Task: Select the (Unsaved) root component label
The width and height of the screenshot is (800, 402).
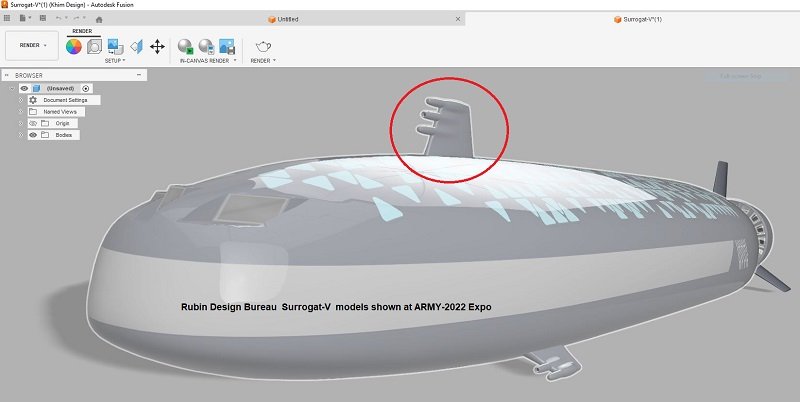Action: pos(60,88)
